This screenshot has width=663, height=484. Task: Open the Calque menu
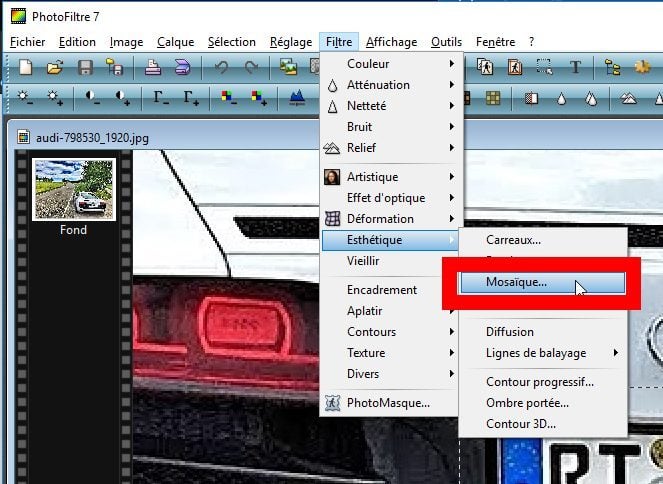[x=175, y=42]
